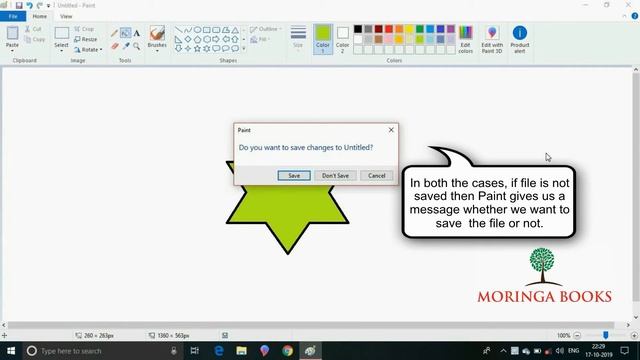The width and height of the screenshot is (640, 360).
Task: Open the shape Fill dropdown
Action: tap(260, 39)
